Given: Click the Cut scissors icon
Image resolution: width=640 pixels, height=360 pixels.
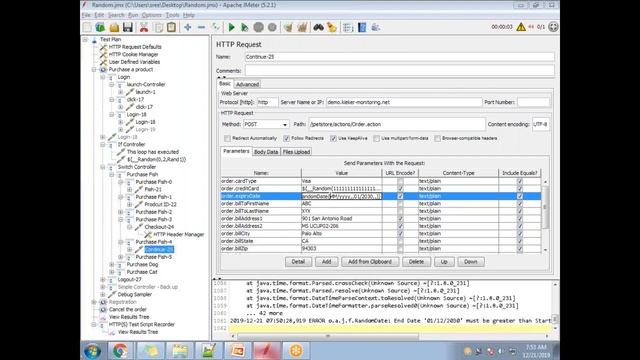Looking at the screenshot, I should coord(144,27).
